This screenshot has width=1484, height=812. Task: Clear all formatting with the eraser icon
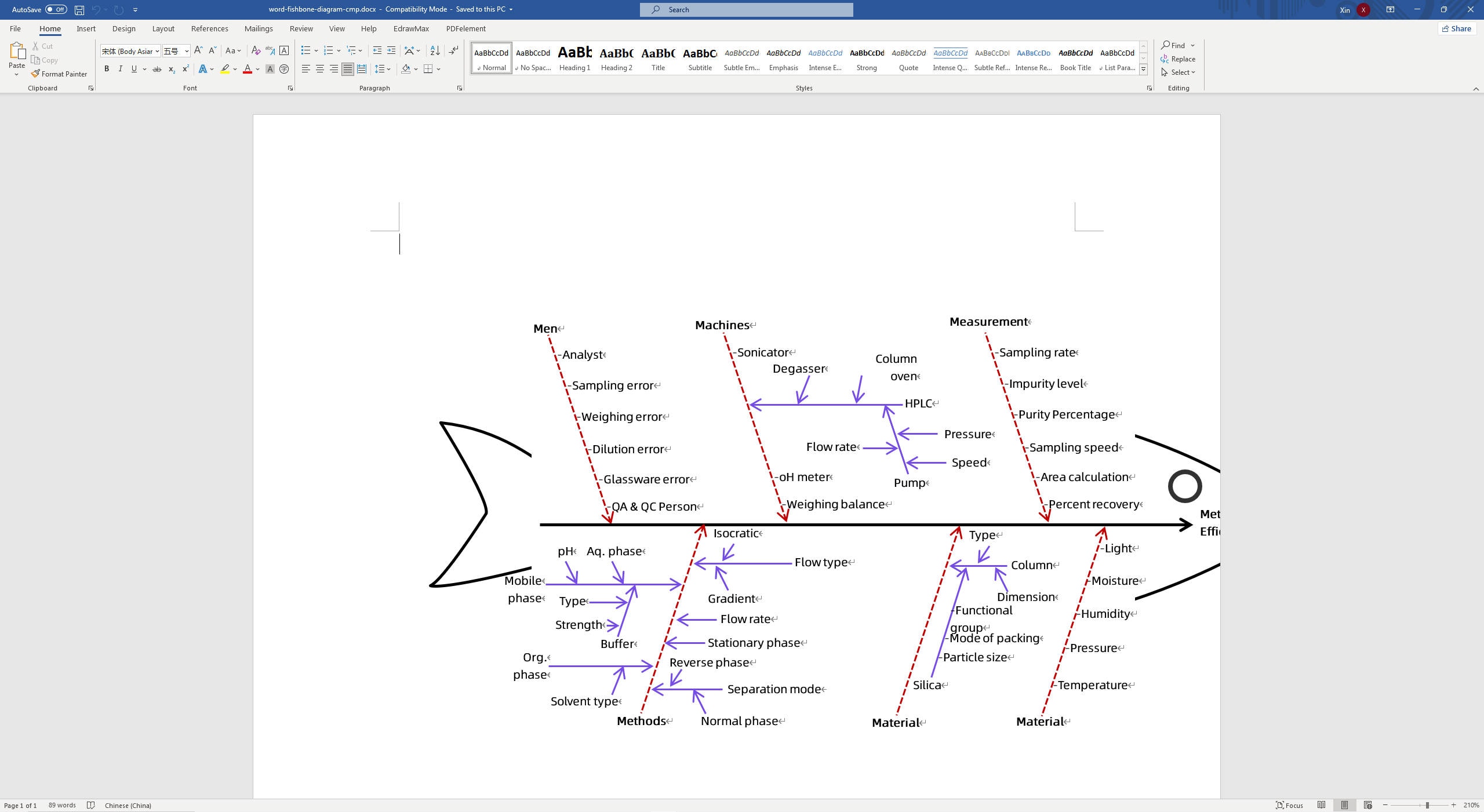click(x=256, y=51)
